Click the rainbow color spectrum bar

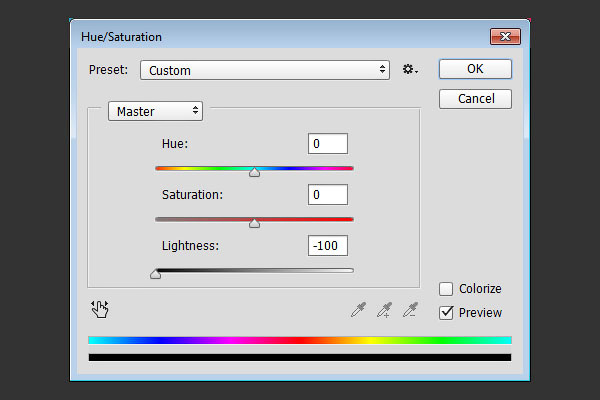coord(300,340)
